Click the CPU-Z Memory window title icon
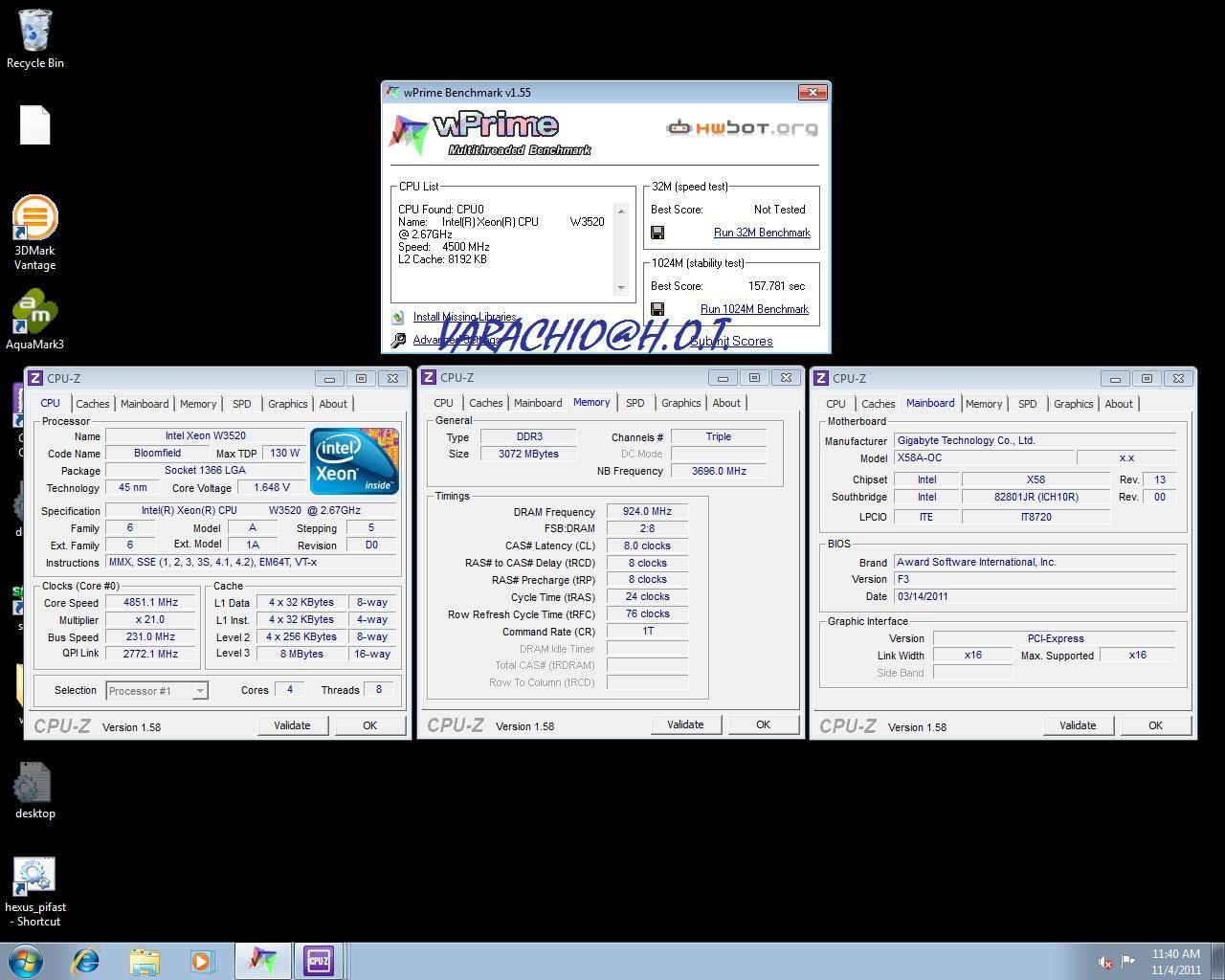The image size is (1225, 980). click(429, 377)
